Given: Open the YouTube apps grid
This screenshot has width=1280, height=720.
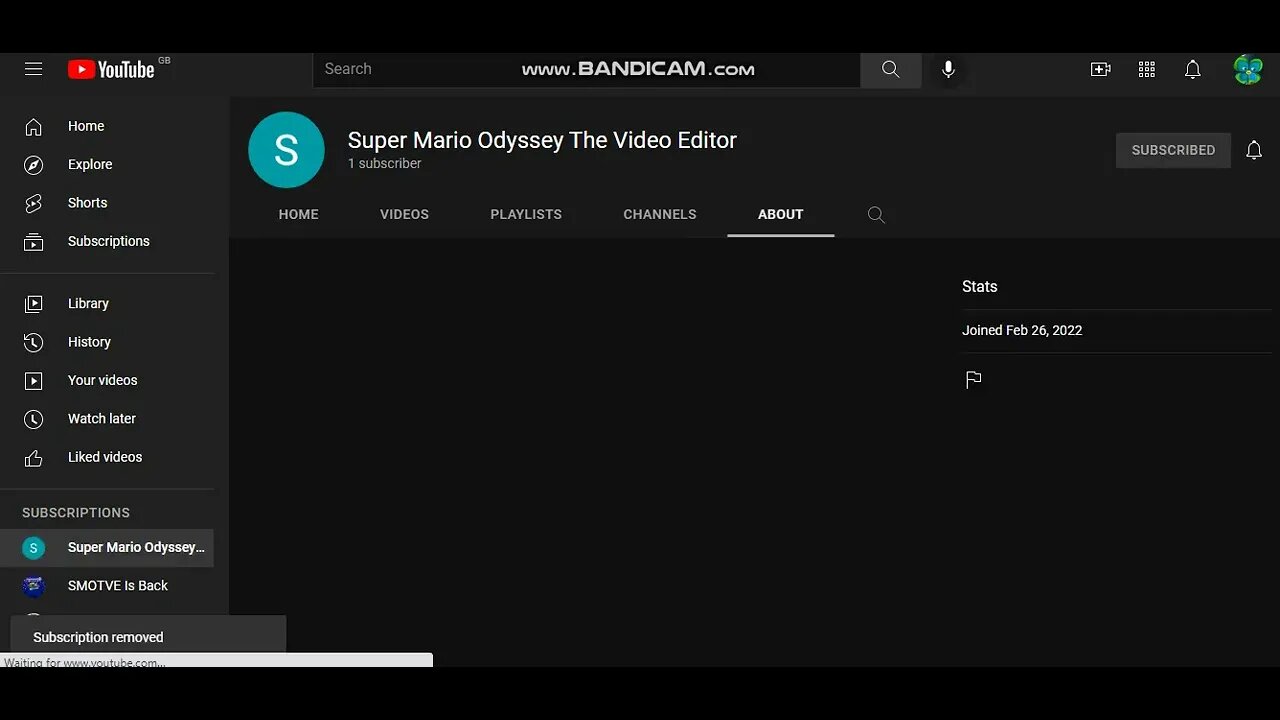Looking at the screenshot, I should coord(1147,69).
